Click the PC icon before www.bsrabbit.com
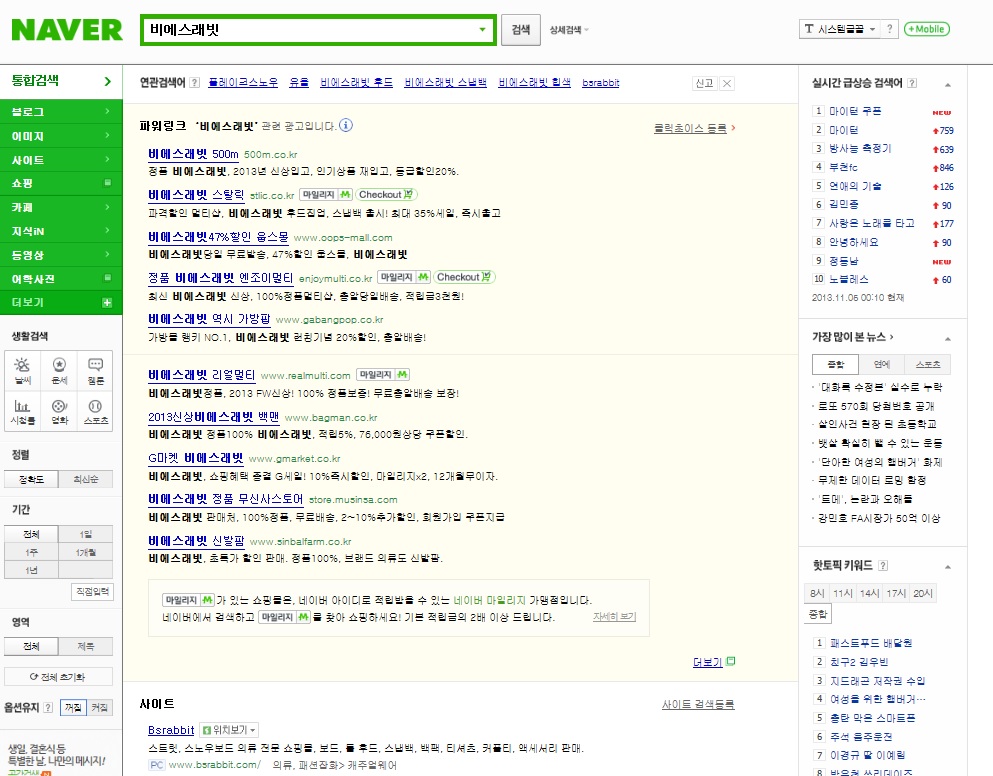 (156, 765)
